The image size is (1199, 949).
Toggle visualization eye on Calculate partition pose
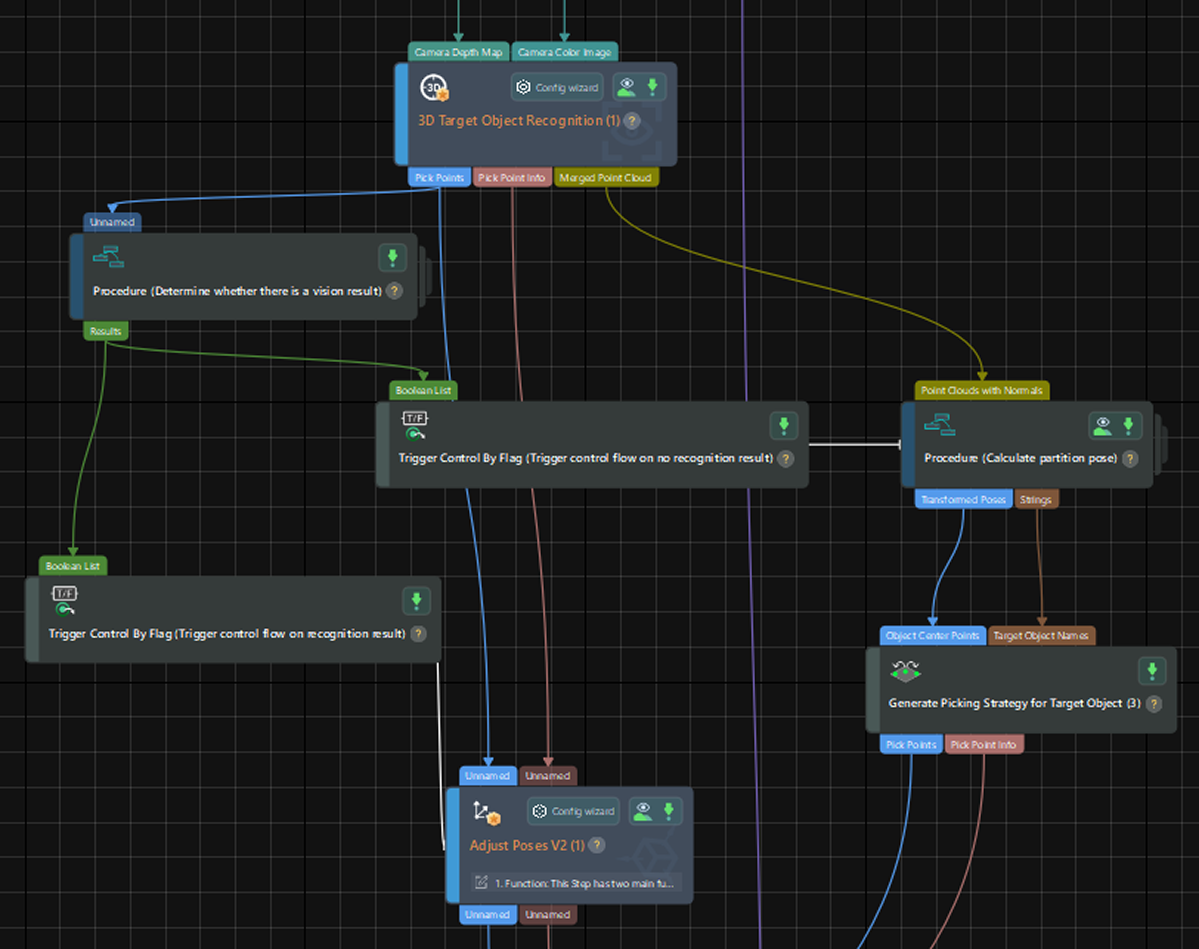tap(1103, 426)
